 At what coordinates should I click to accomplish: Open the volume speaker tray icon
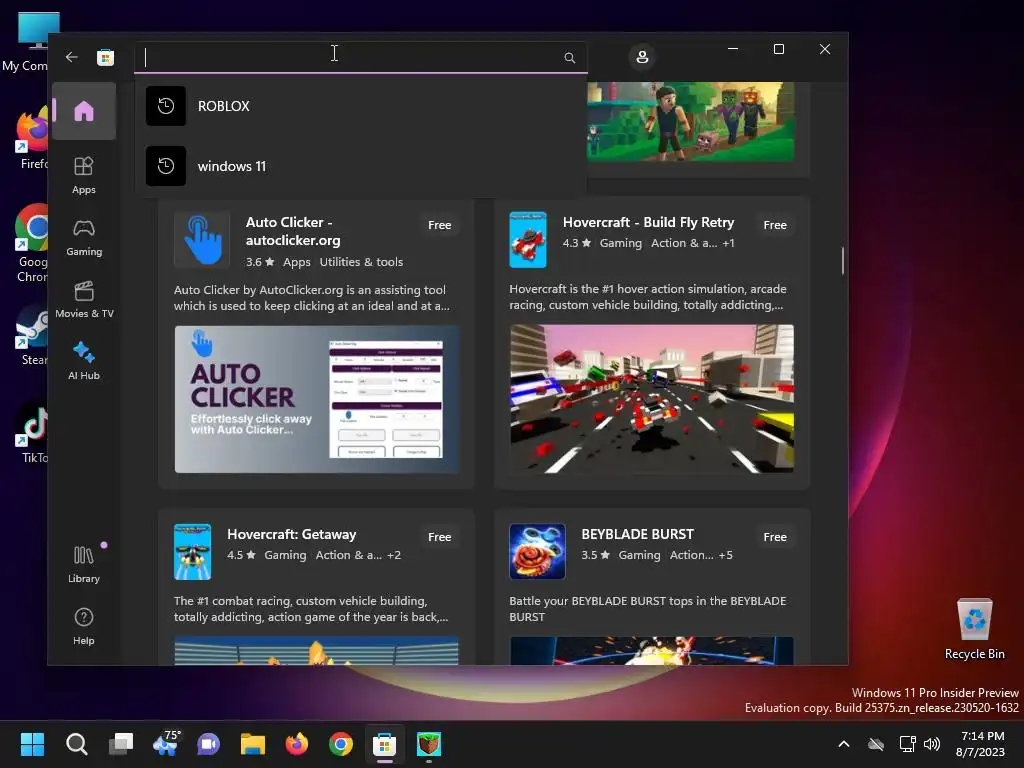(932, 744)
